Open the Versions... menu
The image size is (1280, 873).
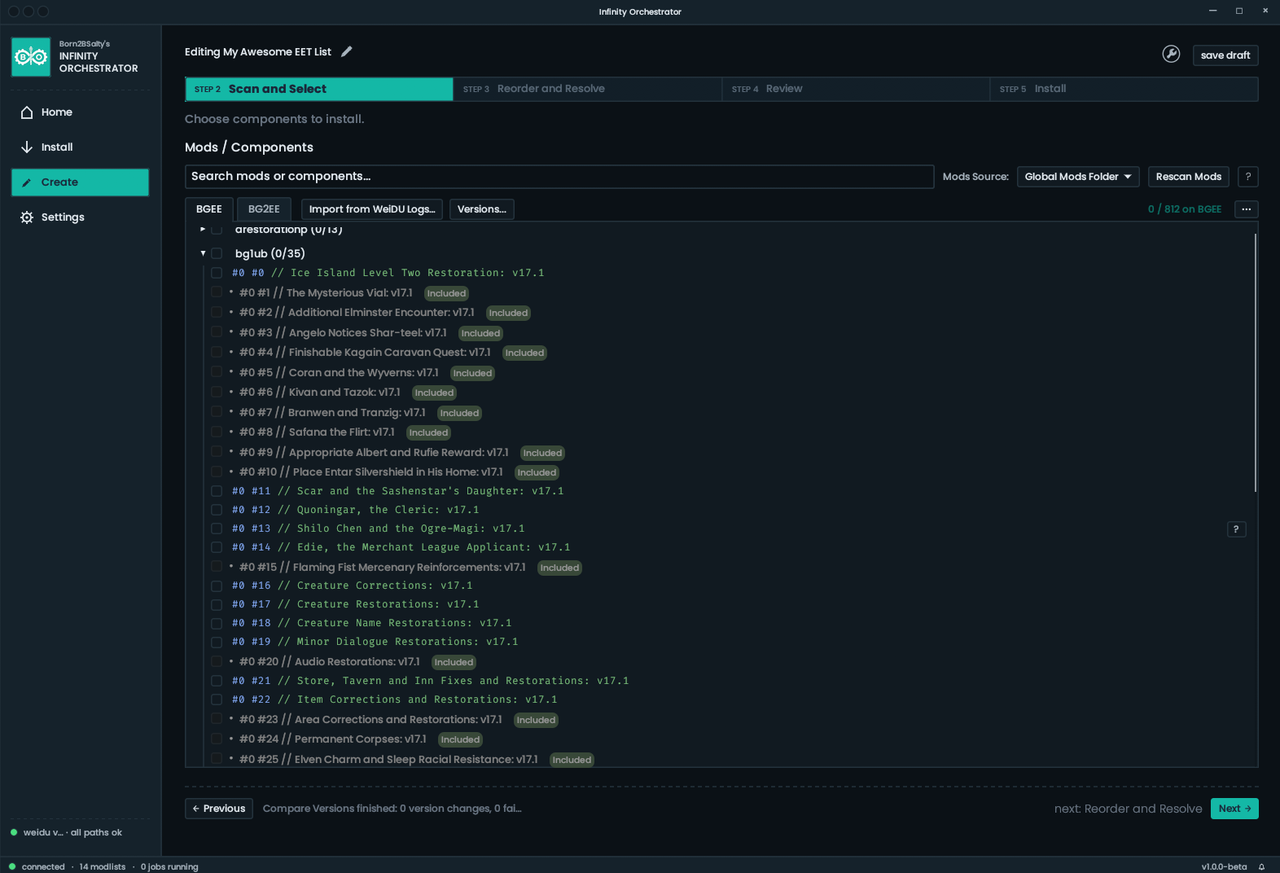coord(481,209)
